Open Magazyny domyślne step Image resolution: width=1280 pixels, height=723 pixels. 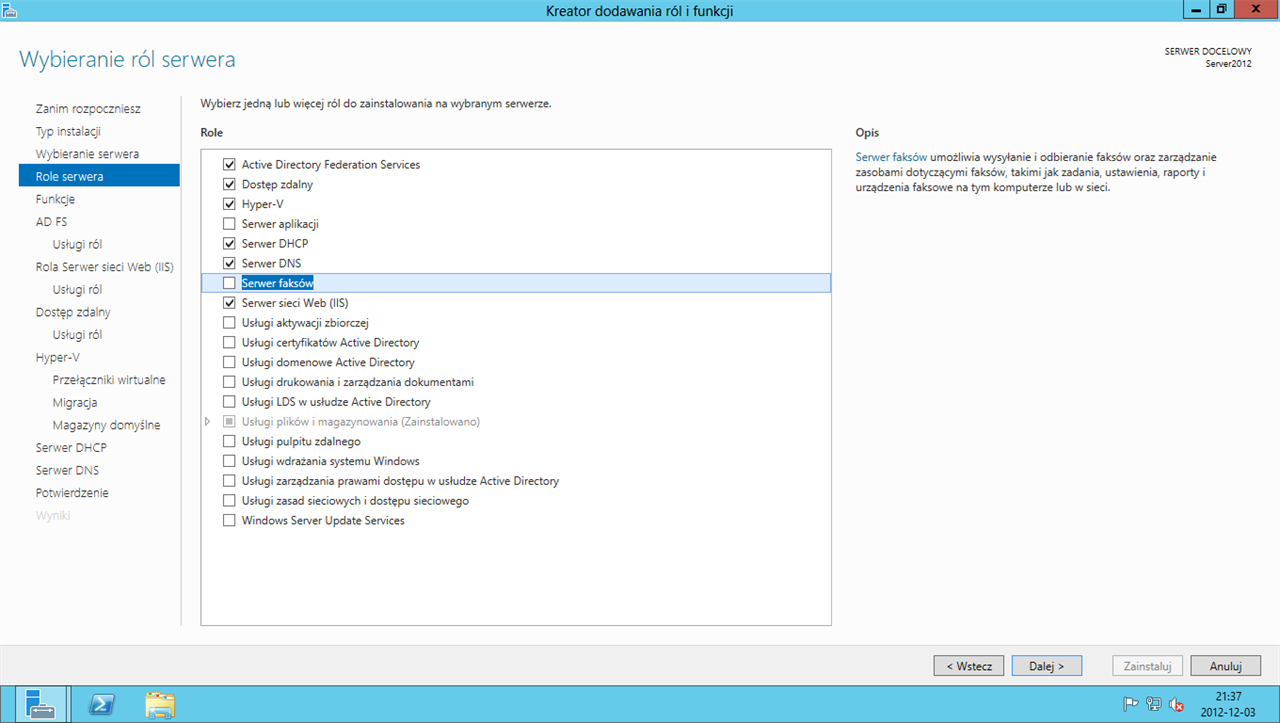[106, 425]
